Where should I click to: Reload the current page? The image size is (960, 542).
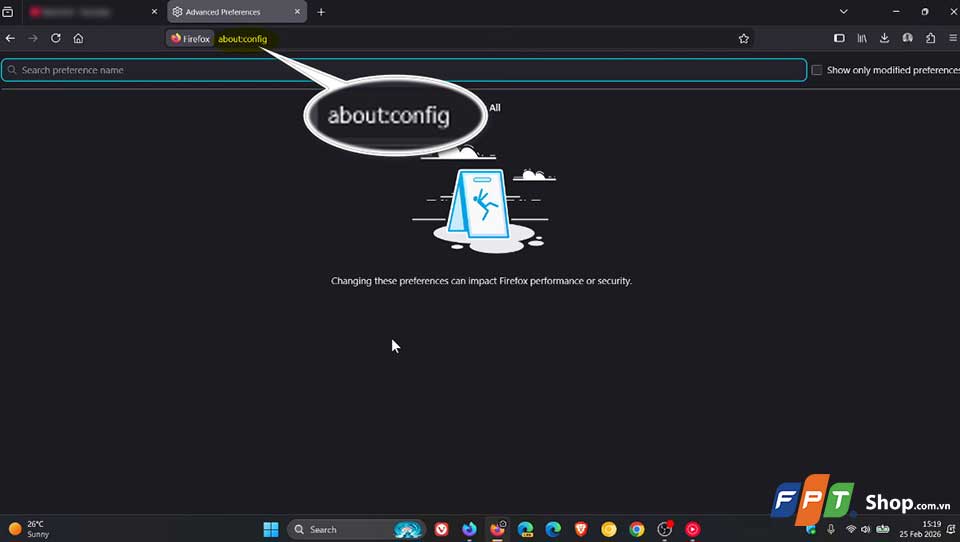(x=56, y=39)
